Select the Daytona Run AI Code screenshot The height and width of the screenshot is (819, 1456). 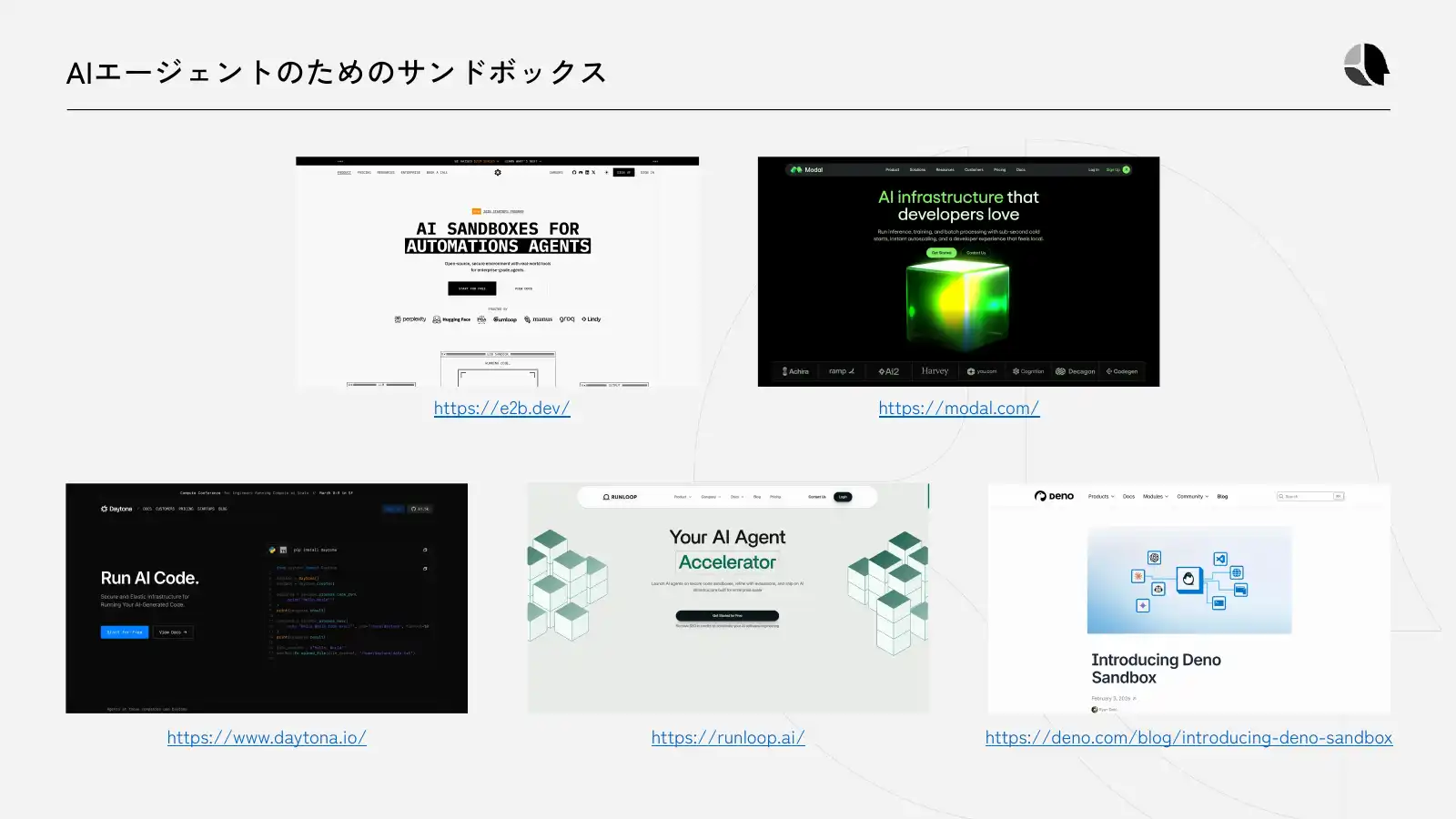[267, 598]
